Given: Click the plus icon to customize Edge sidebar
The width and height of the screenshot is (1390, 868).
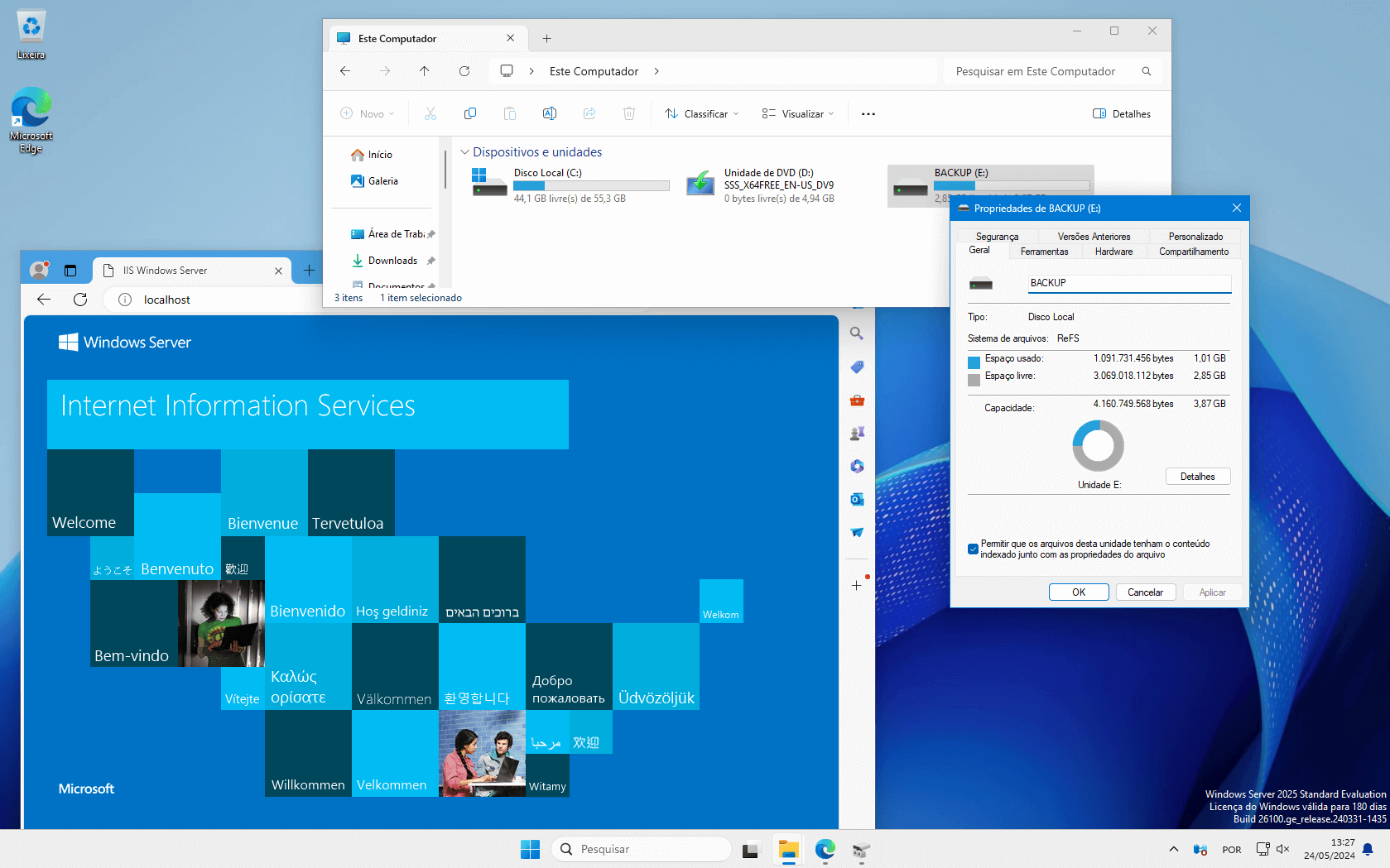Looking at the screenshot, I should pos(857,585).
